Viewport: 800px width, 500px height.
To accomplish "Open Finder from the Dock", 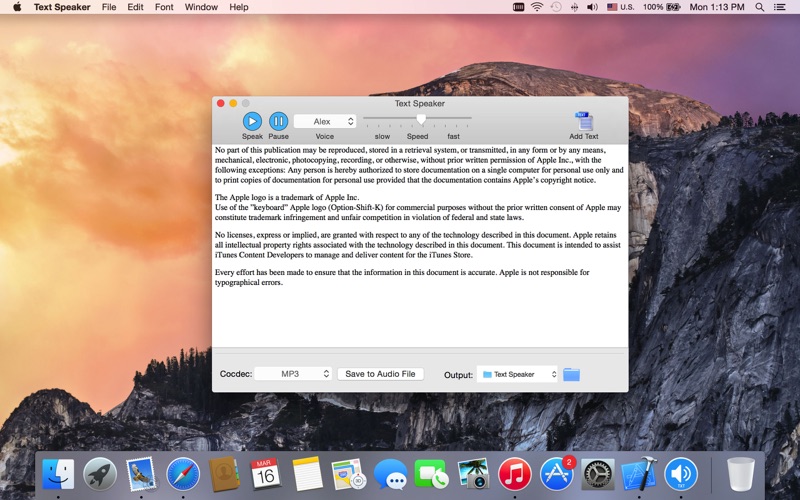I will tap(58, 474).
